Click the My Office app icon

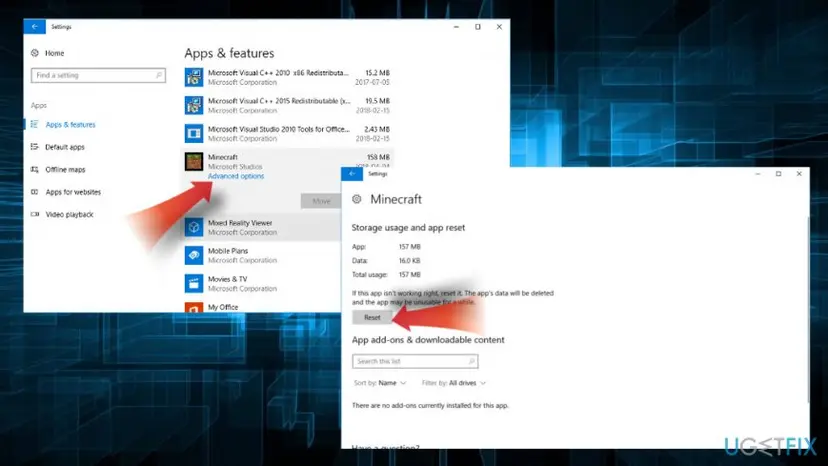tap(194, 307)
